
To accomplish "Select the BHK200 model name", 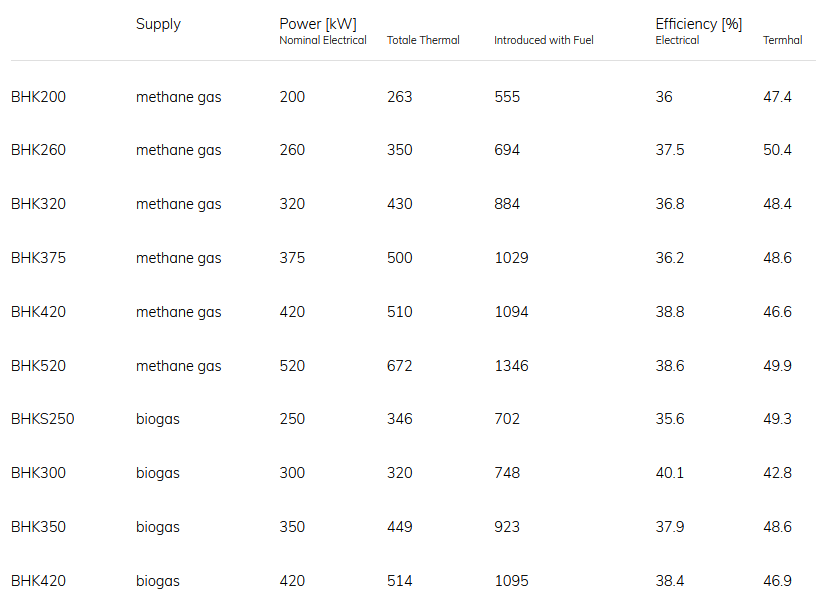I will coord(38,97).
